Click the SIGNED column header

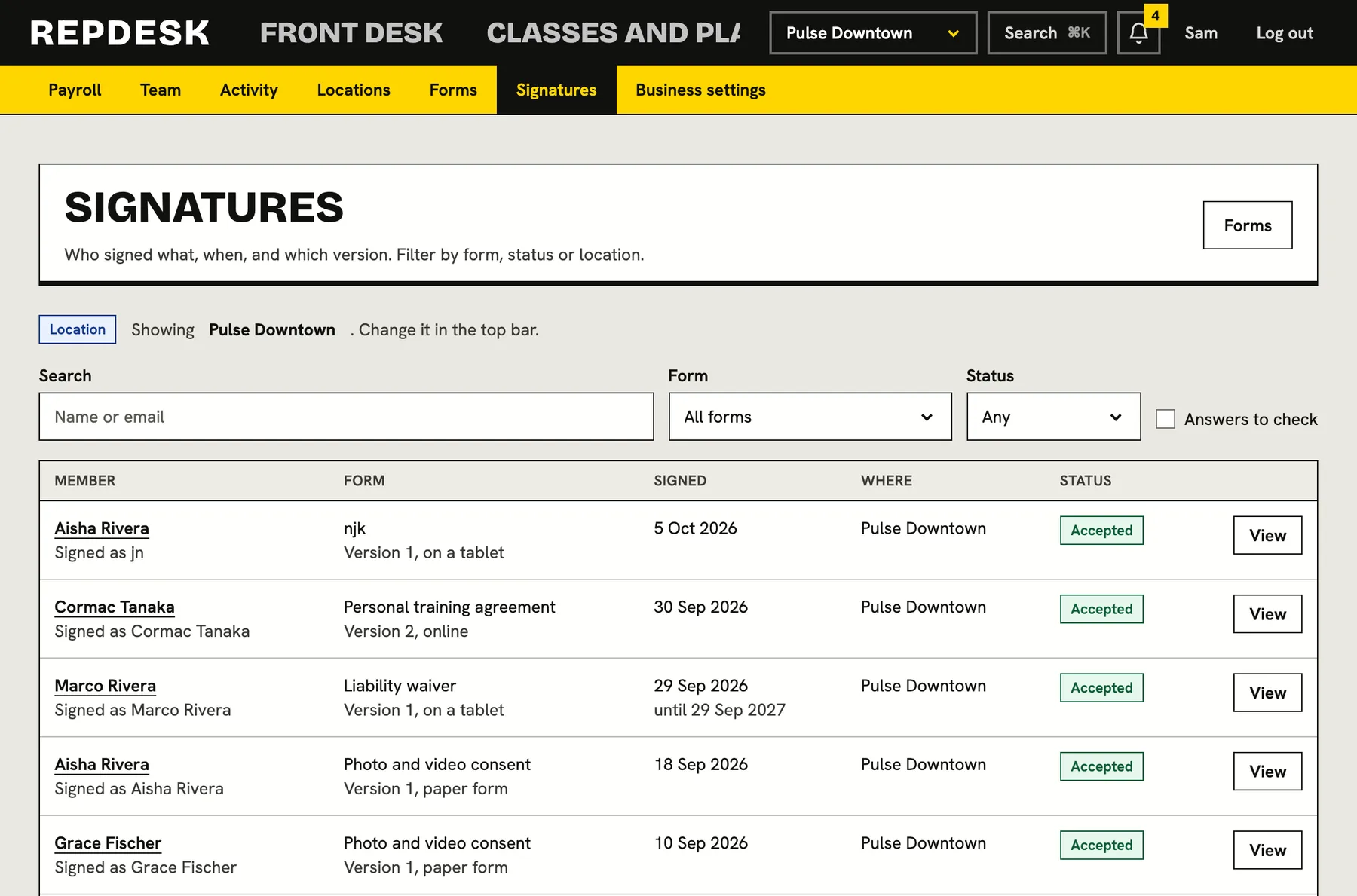(680, 481)
